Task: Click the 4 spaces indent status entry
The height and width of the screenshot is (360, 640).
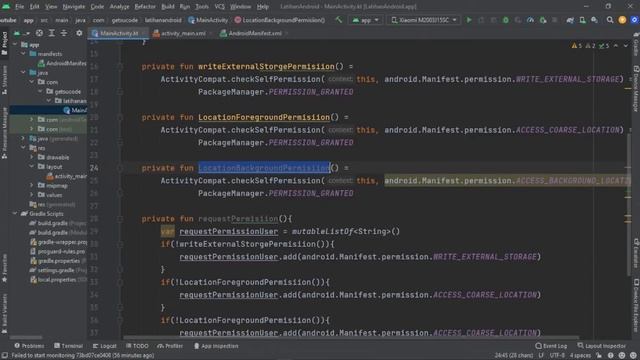Action: tap(581, 356)
